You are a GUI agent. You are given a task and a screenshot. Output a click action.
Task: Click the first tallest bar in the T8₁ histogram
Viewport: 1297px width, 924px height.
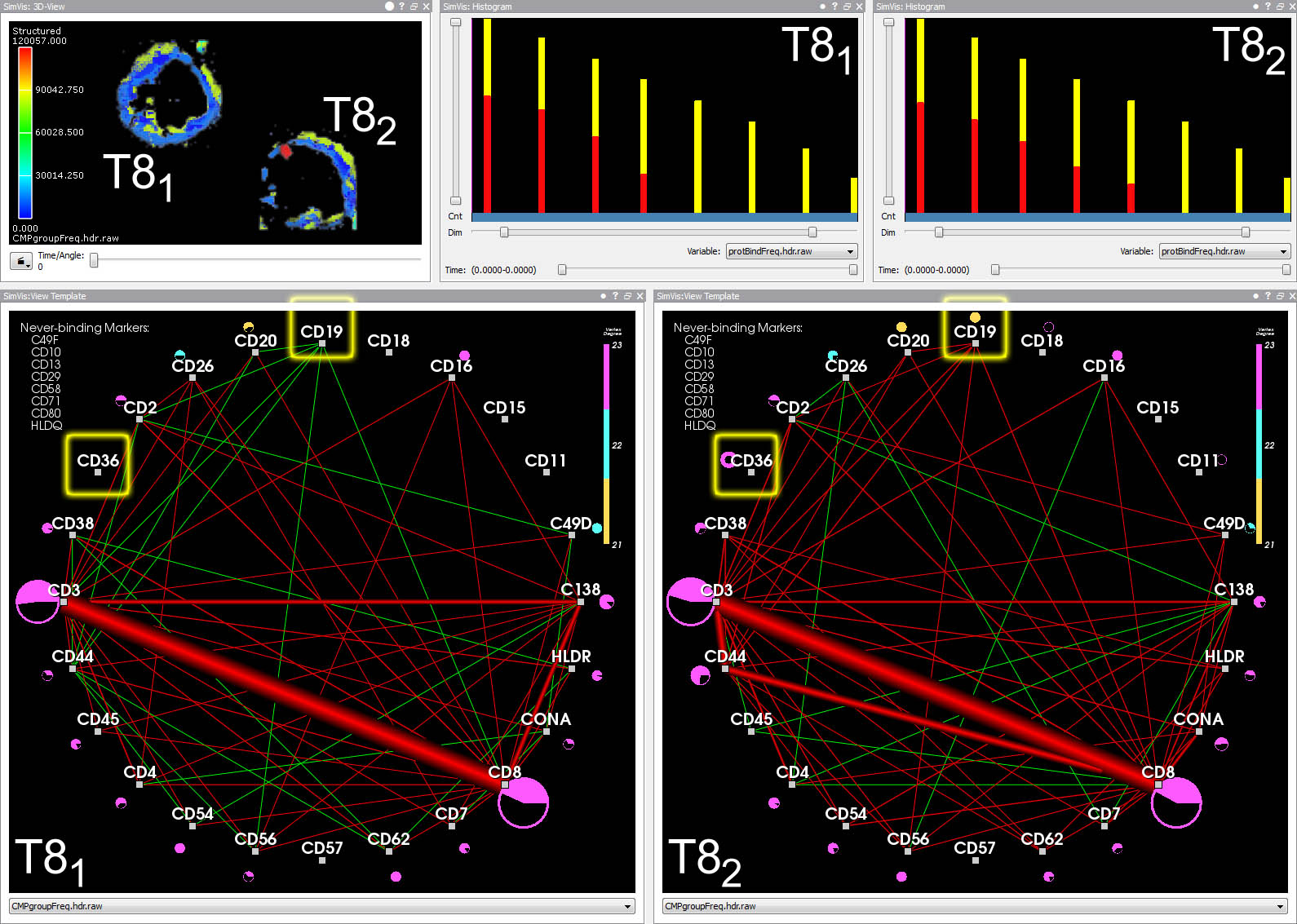pos(487,116)
